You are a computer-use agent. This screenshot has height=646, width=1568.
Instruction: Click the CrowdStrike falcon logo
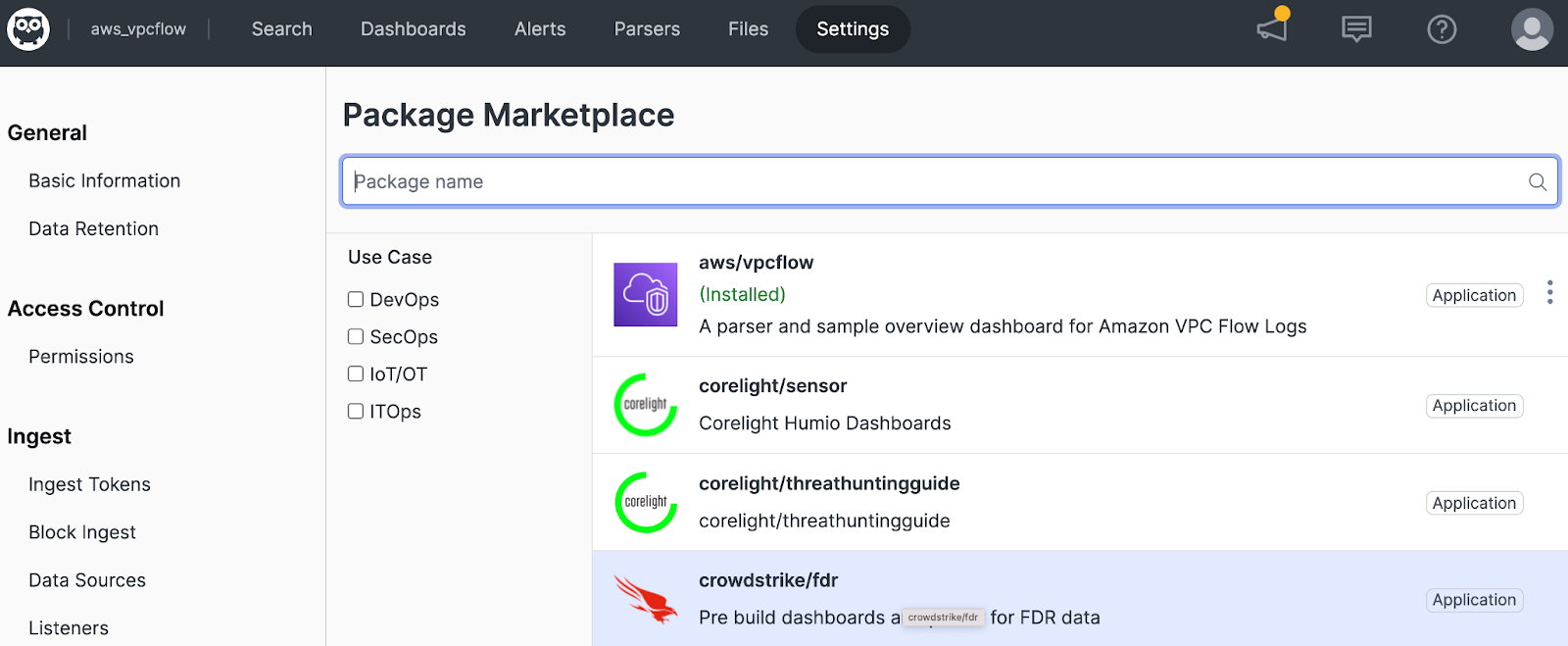pos(646,599)
